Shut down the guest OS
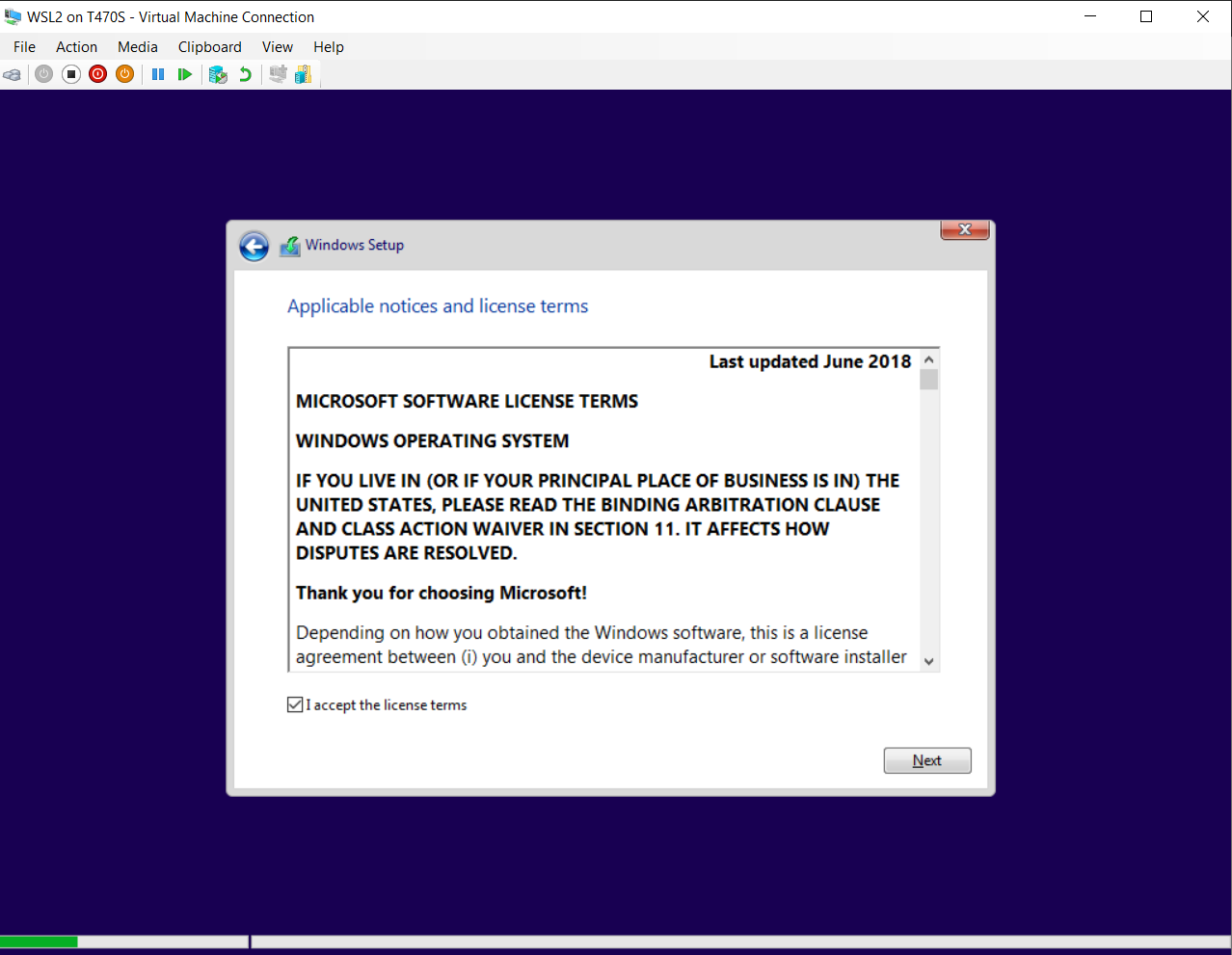 97,74
